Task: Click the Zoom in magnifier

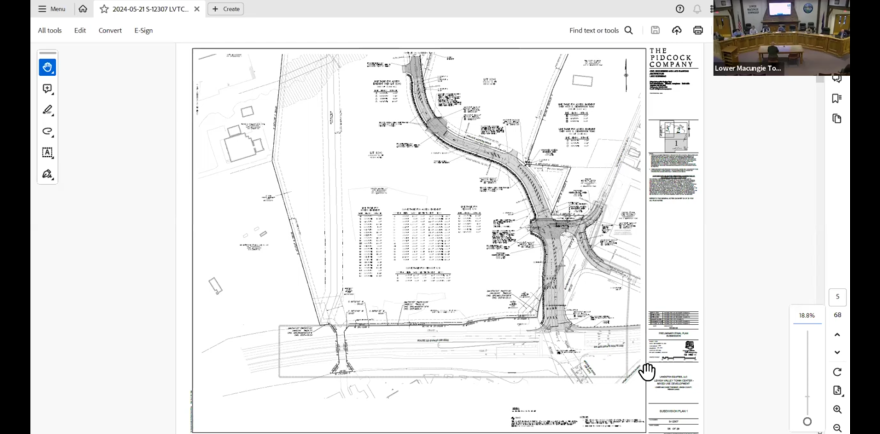Action: click(x=837, y=410)
